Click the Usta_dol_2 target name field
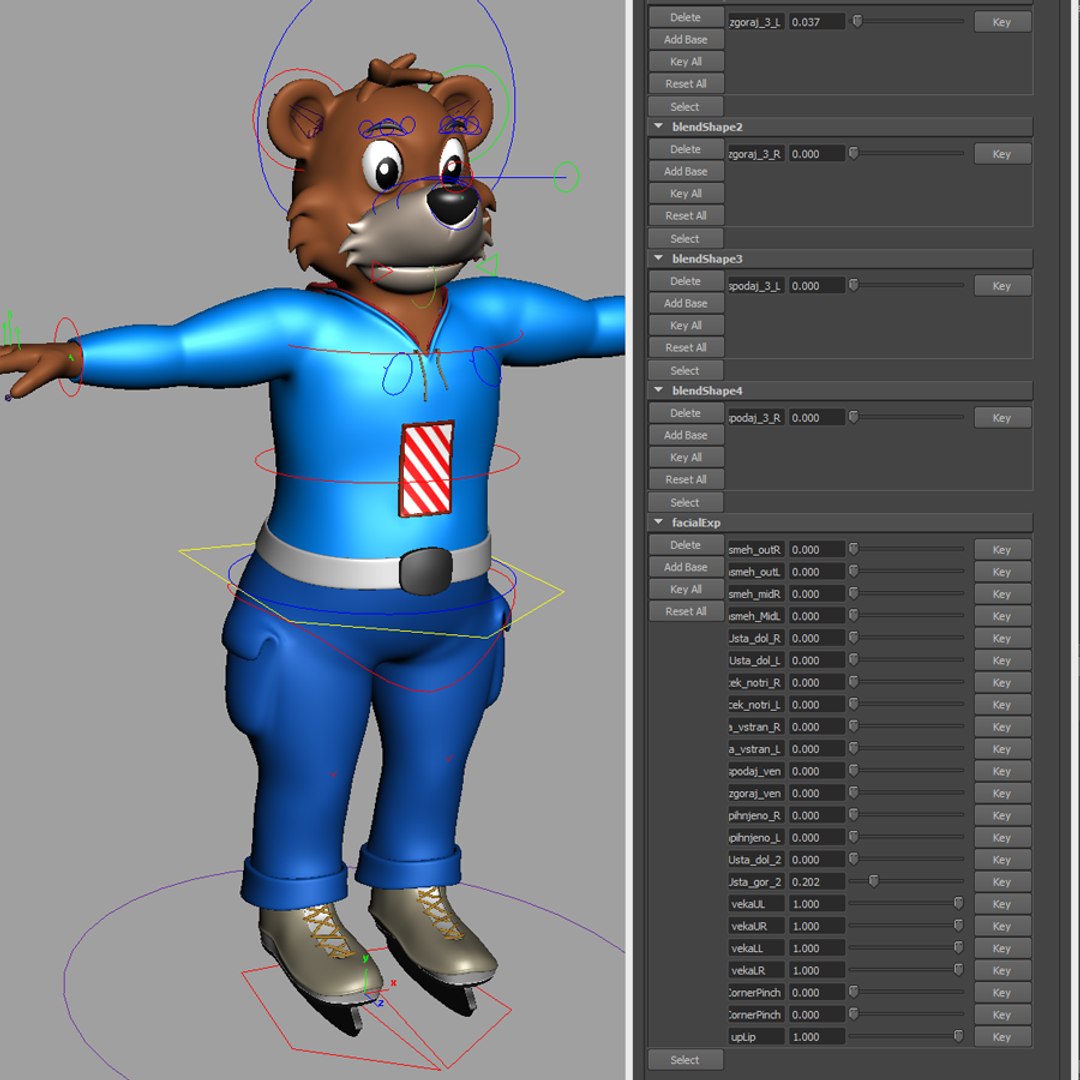 756,860
